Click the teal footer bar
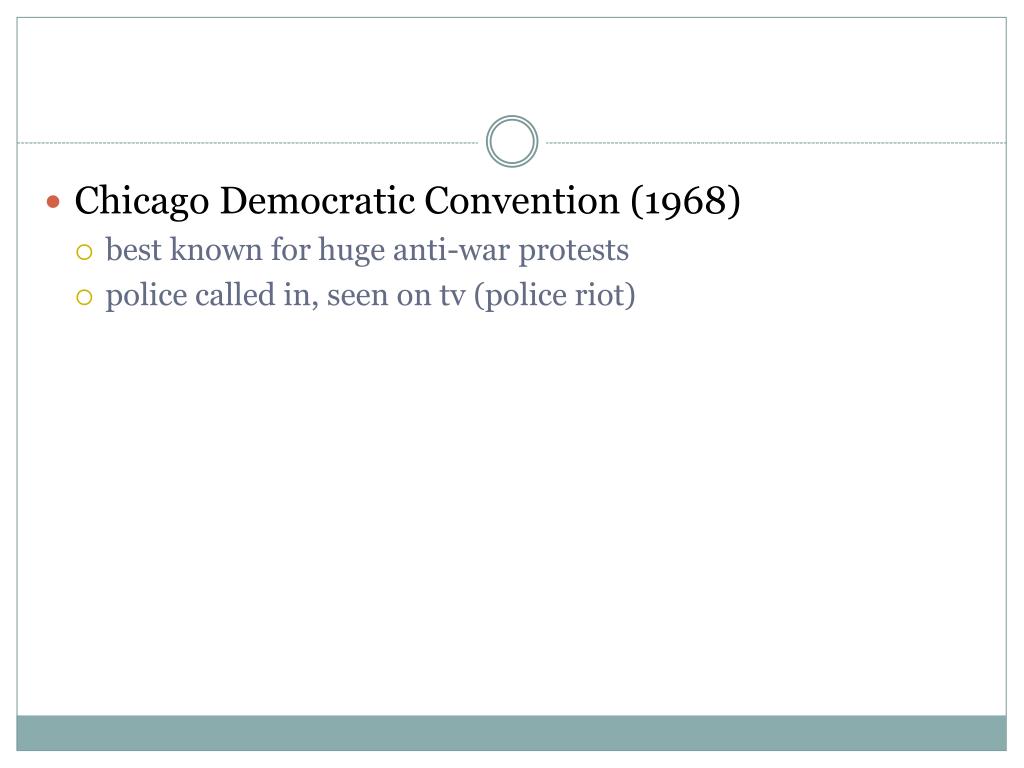Screen dimensions: 1024x768 (511, 733)
